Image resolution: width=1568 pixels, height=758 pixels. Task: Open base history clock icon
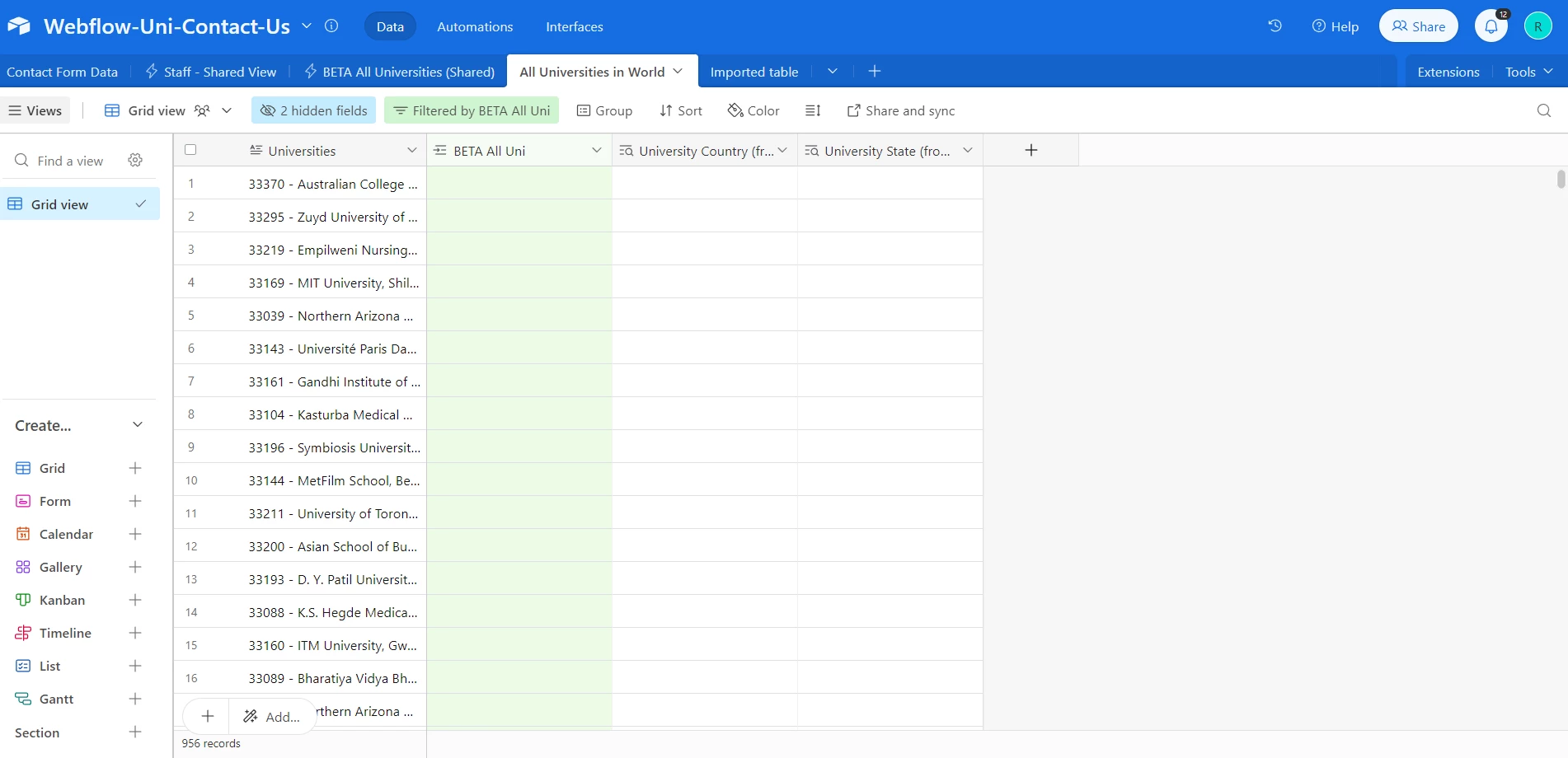[x=1275, y=26]
